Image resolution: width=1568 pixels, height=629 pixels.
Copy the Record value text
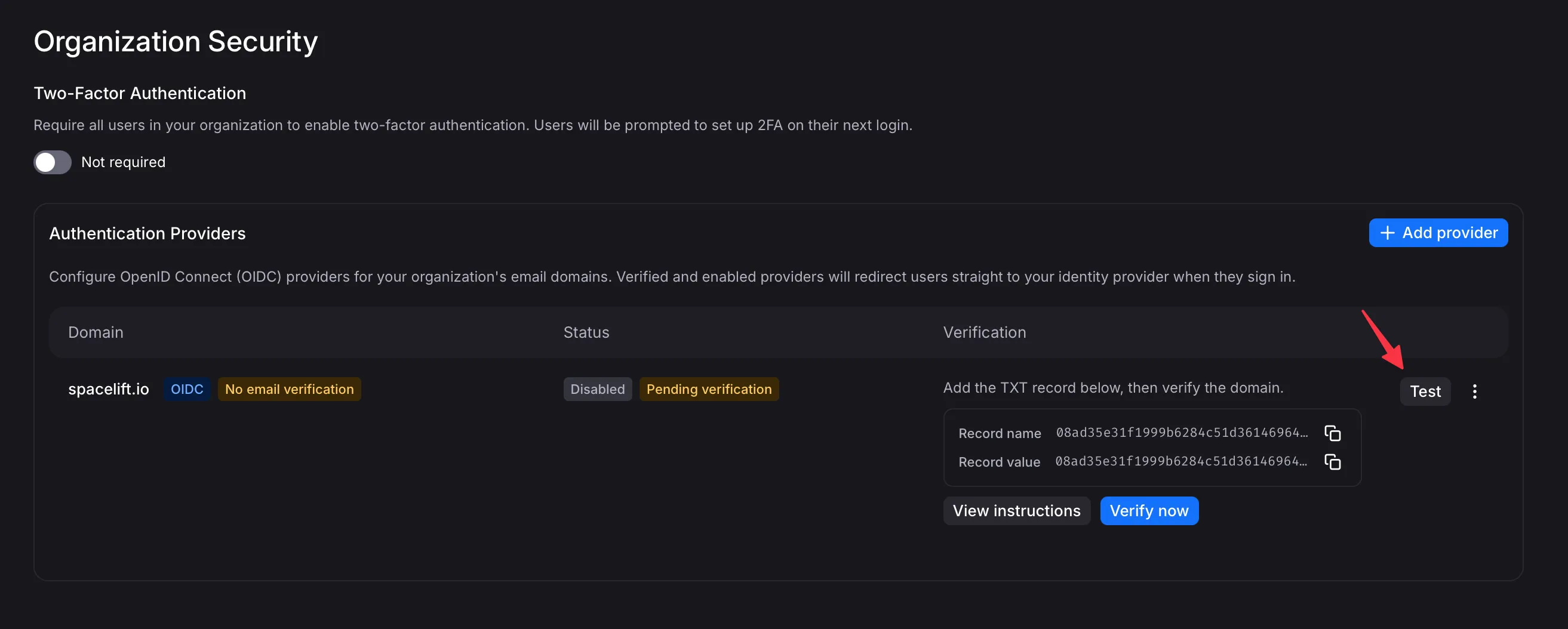(x=1332, y=462)
